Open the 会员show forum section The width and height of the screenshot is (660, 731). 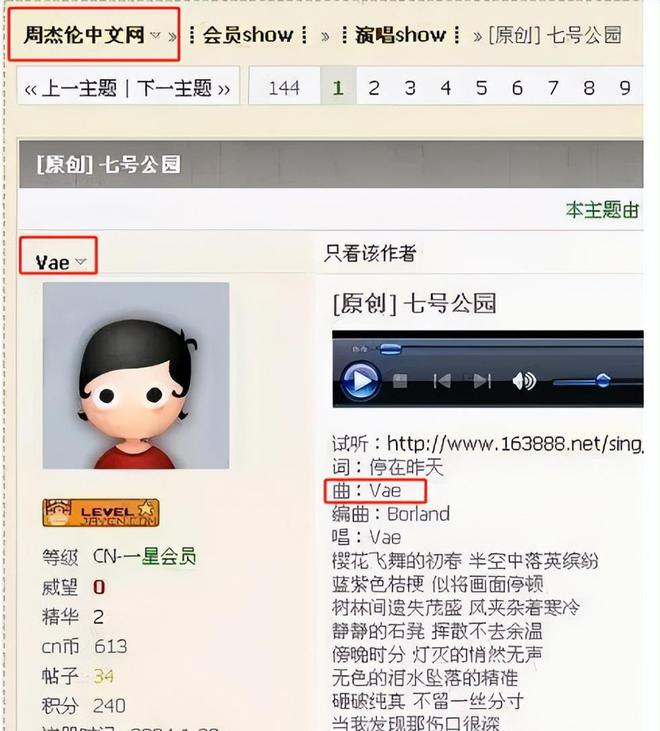click(248, 35)
